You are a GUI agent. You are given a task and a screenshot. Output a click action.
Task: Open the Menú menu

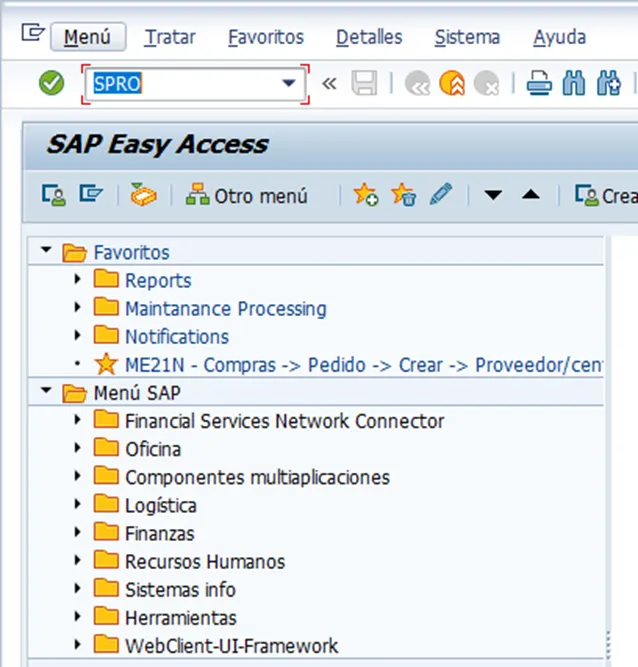click(88, 37)
